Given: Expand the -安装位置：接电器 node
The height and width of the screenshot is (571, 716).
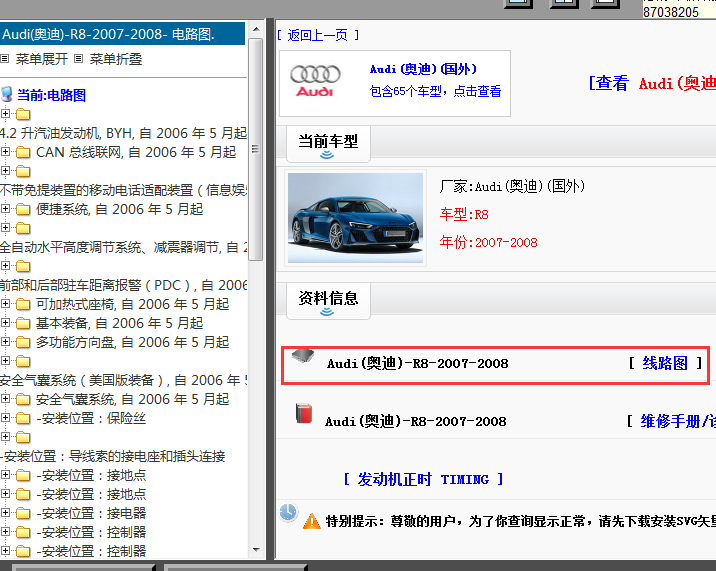Looking at the screenshot, I should [5, 513].
